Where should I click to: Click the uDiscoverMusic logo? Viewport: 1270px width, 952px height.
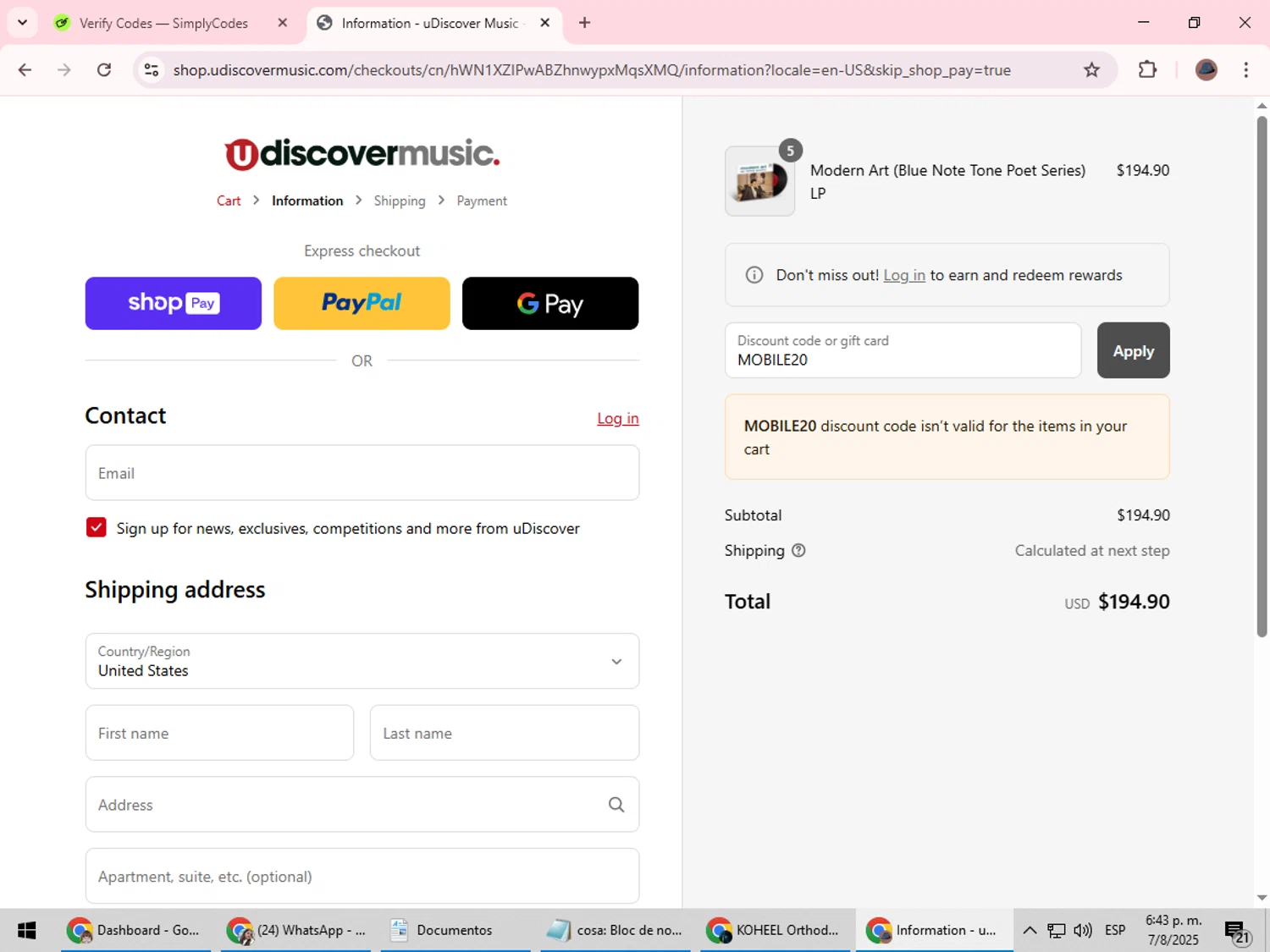tap(362, 154)
